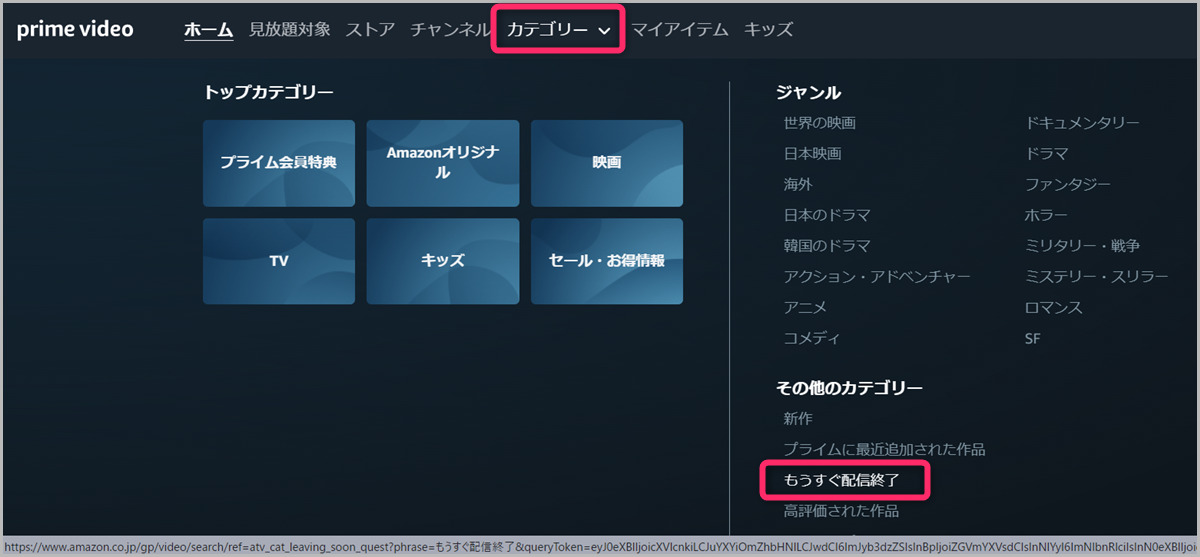Select the プライム会員特典 category tile
The image size is (1200, 557).
point(279,163)
